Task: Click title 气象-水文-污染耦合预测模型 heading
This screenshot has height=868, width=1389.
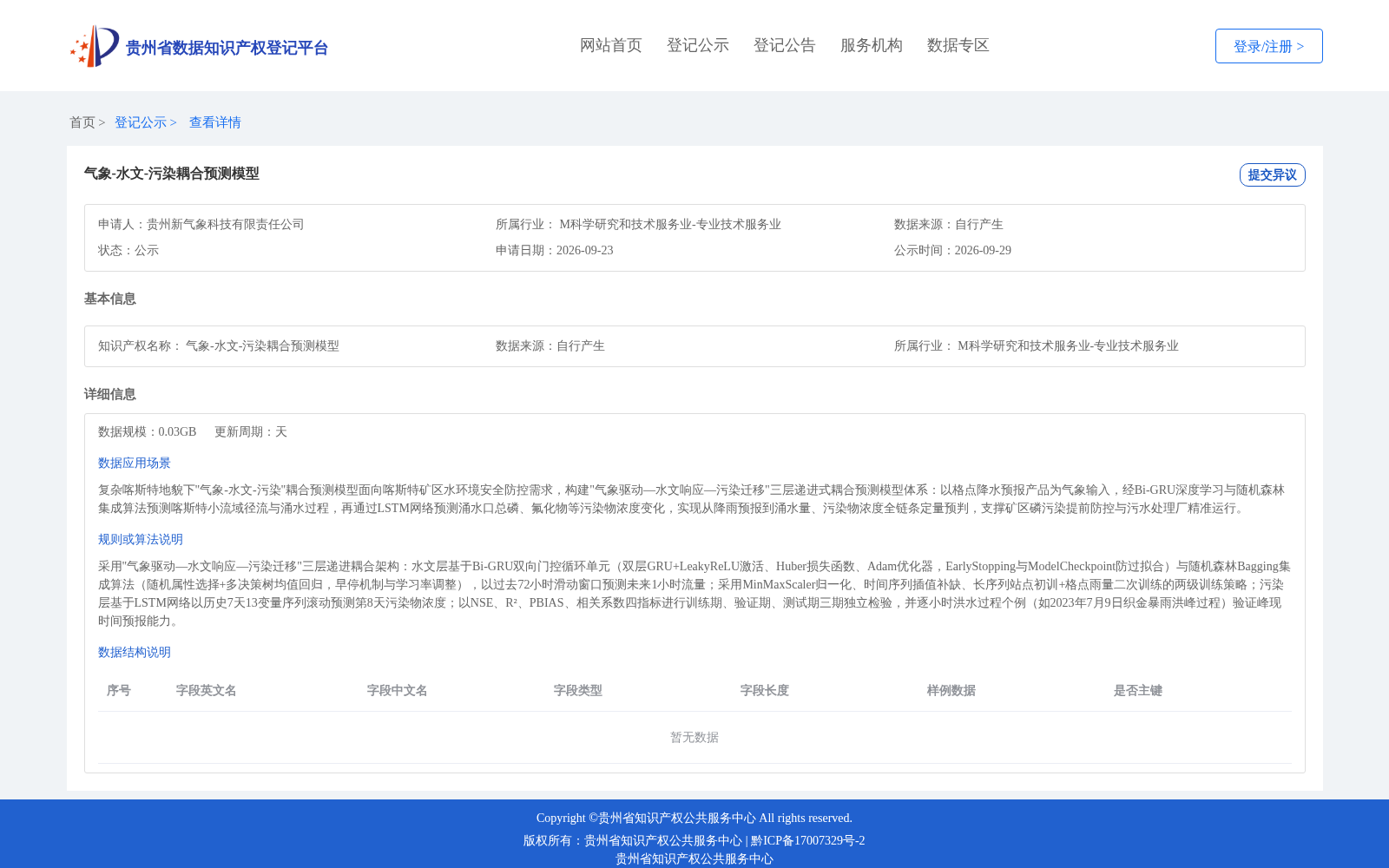Action: 172,174
